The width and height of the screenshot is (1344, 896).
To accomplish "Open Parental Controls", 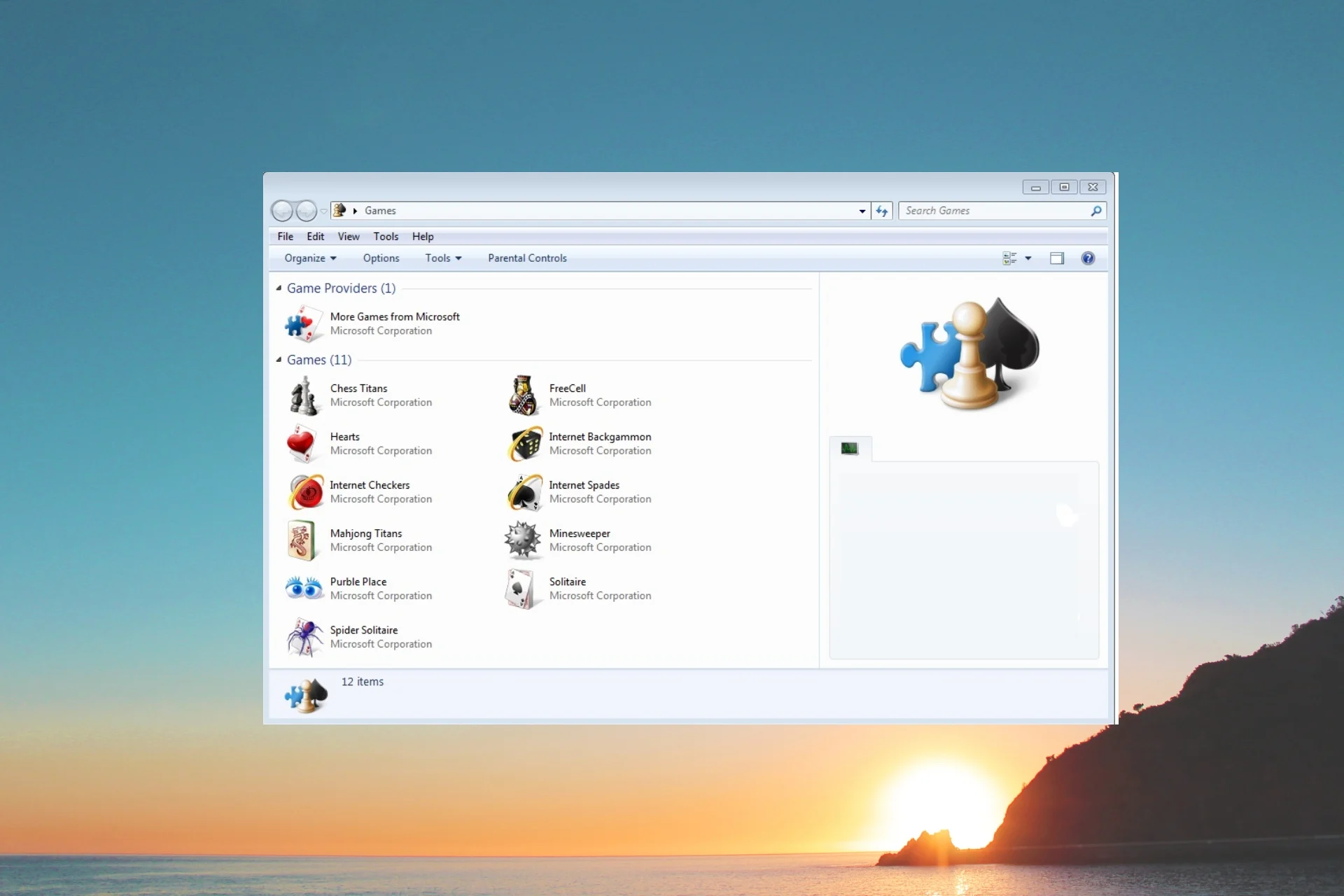I will pos(527,258).
